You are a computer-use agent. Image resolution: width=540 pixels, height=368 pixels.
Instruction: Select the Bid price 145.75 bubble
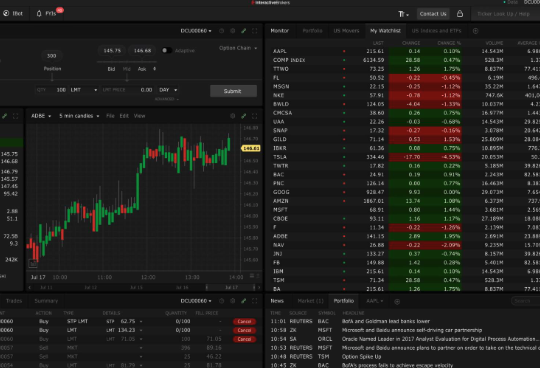click(112, 50)
